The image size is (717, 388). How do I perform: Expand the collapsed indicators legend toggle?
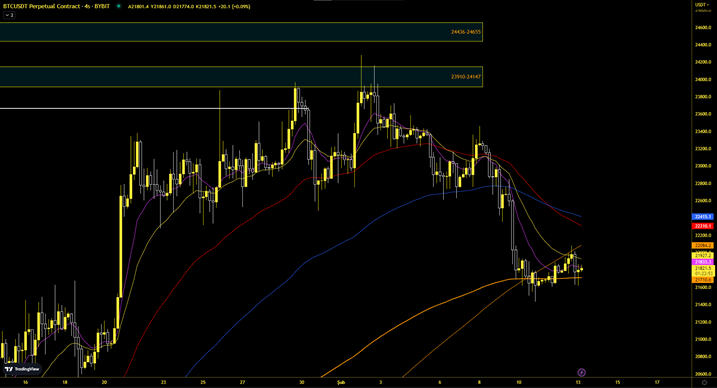tap(9, 15)
